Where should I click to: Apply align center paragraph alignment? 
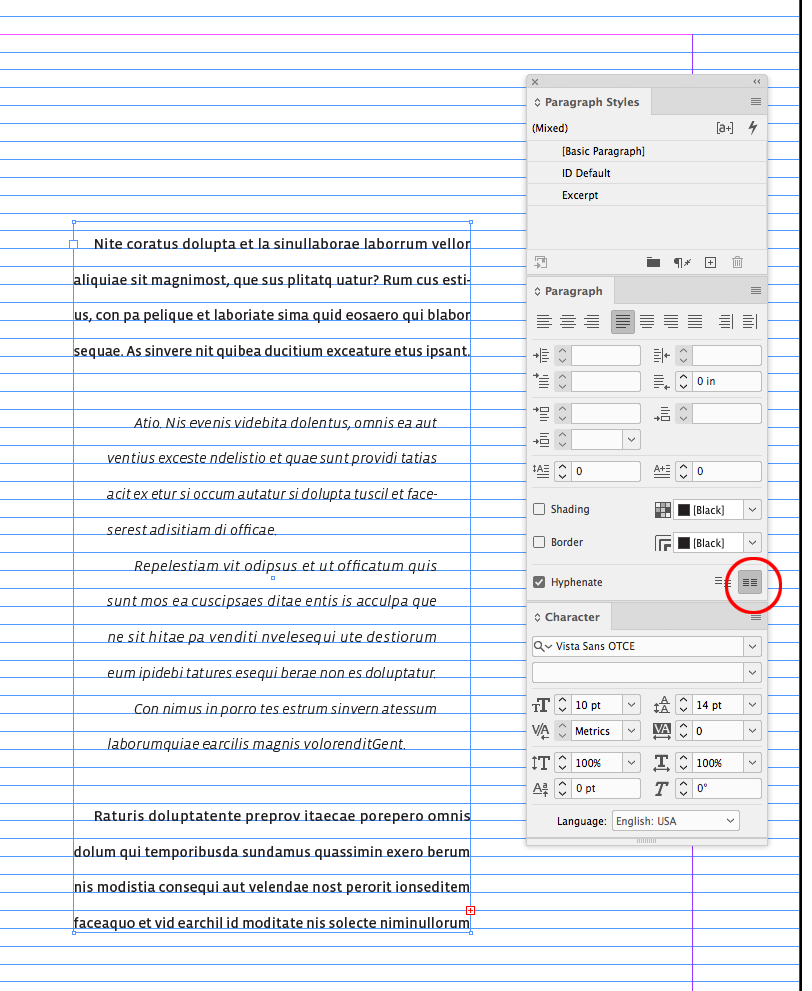pos(568,321)
